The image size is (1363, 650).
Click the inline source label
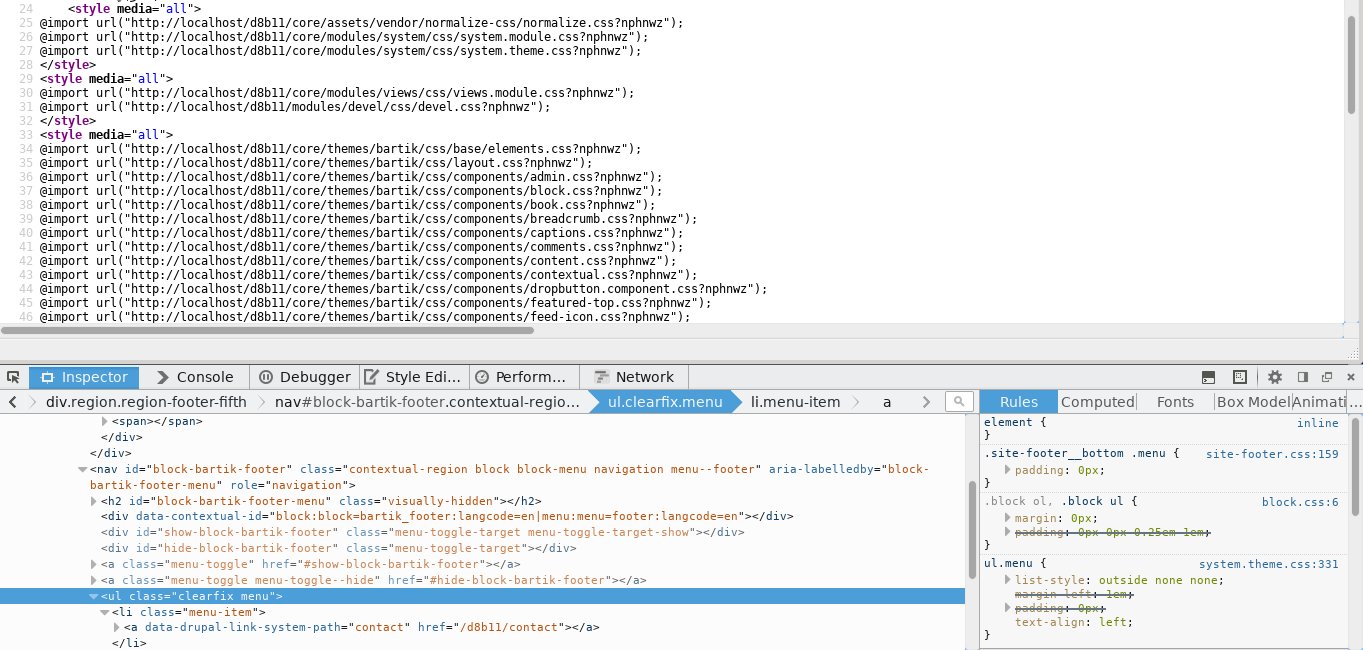(1317, 423)
